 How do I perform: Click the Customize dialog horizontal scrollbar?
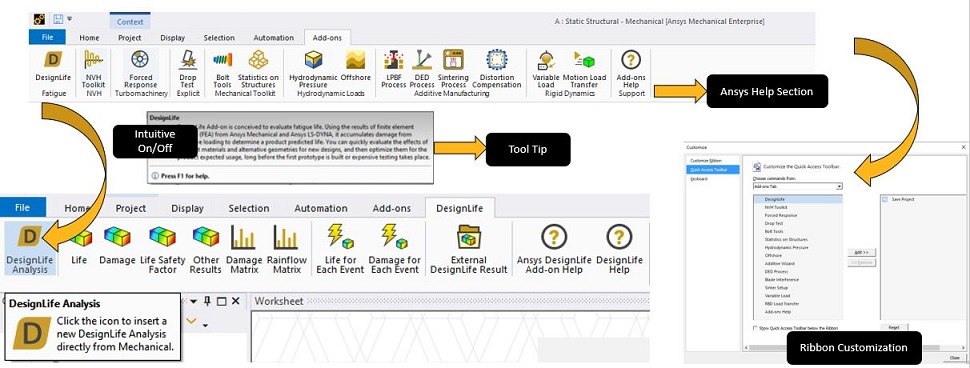pyautogui.click(x=854, y=348)
